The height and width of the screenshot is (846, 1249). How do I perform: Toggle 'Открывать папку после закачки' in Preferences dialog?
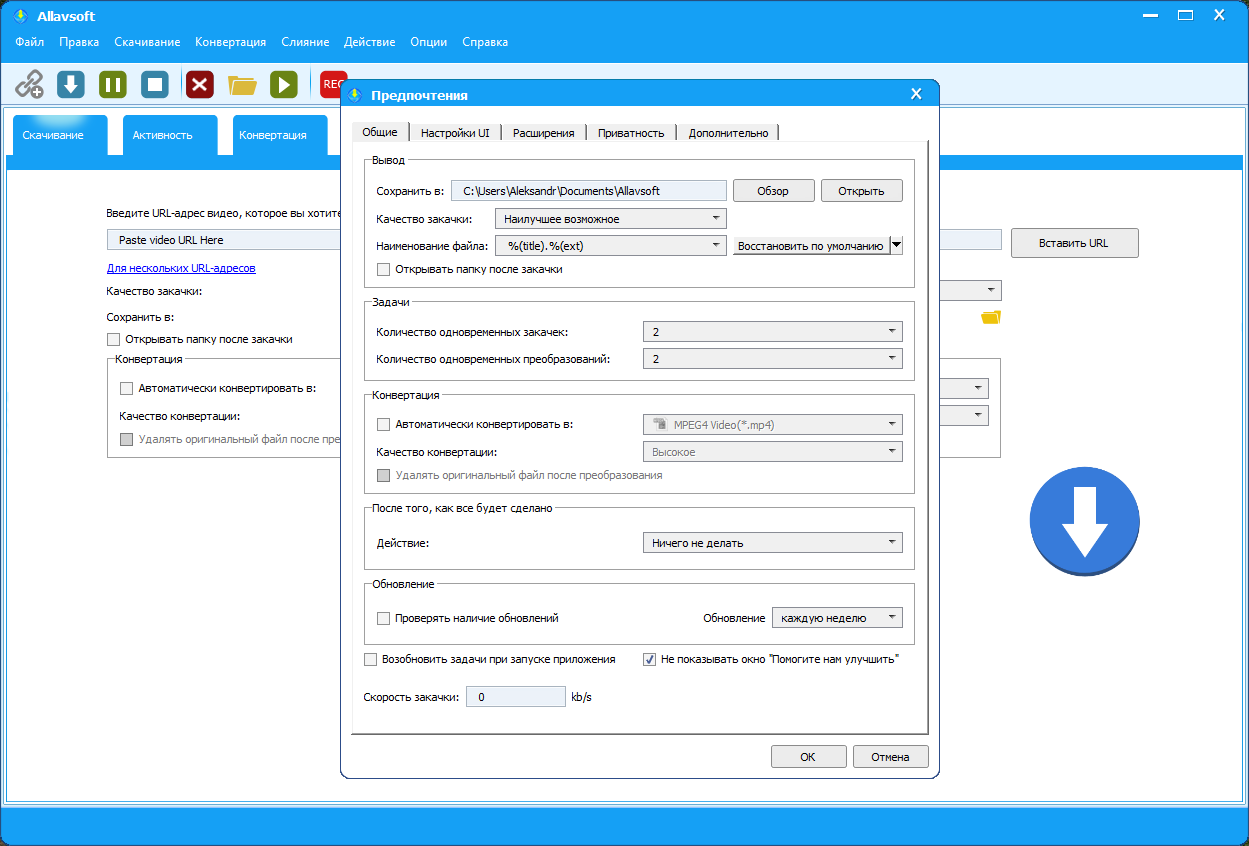[383, 269]
